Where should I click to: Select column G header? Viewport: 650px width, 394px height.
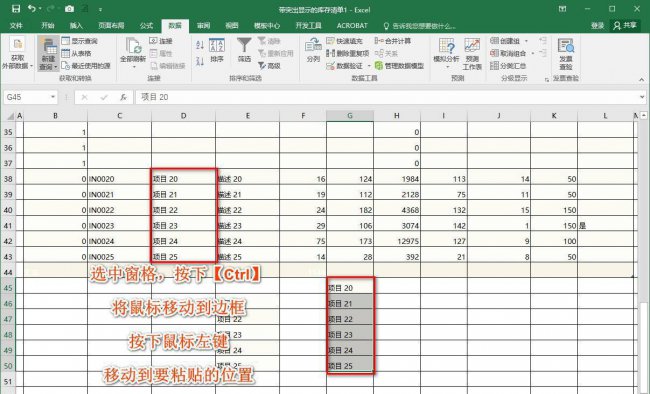pyautogui.click(x=350, y=116)
